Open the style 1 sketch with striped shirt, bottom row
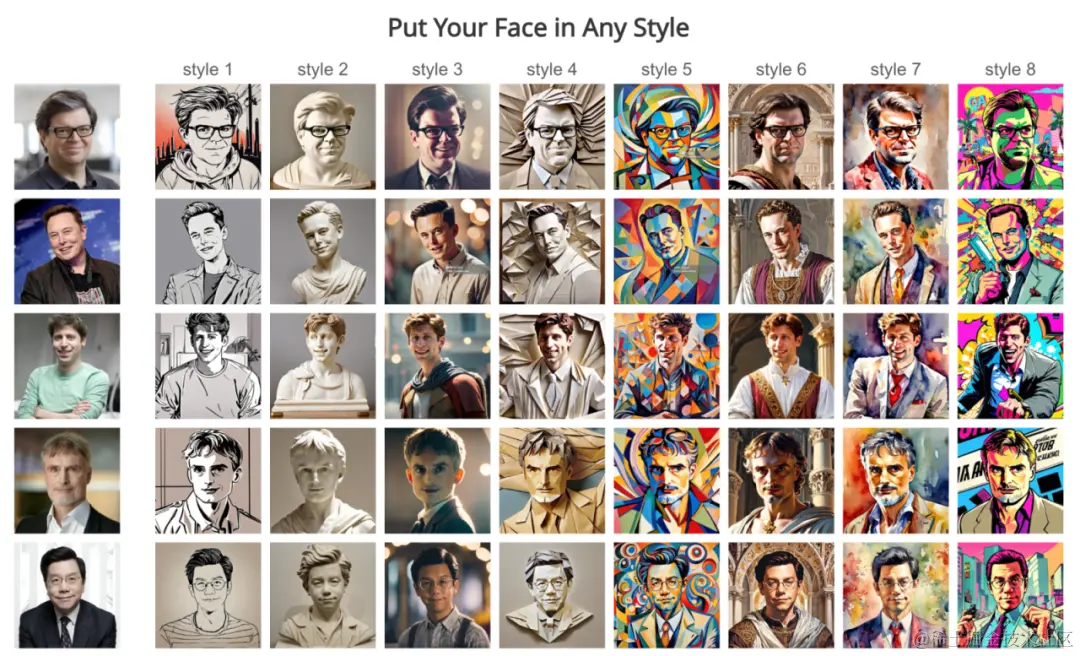This screenshot has width=1080, height=656. (208, 595)
